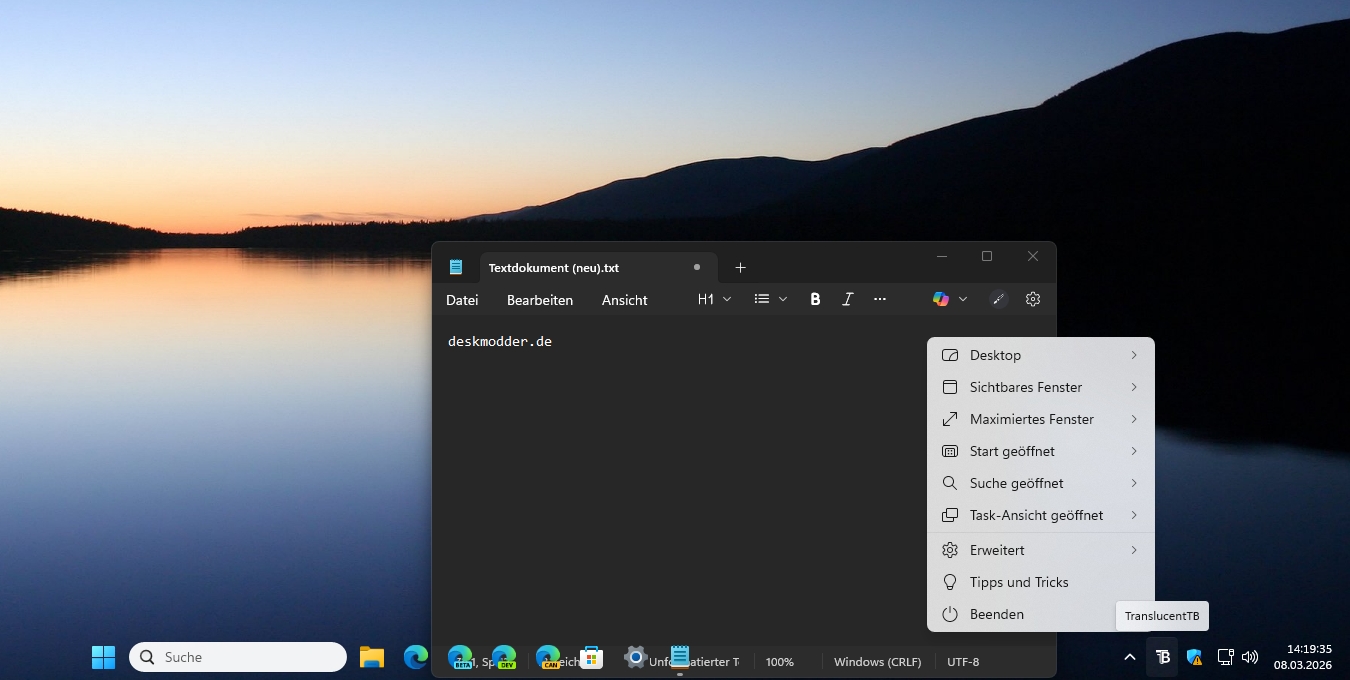Open the list style dropdown
The image size is (1350, 680).
[770, 299]
